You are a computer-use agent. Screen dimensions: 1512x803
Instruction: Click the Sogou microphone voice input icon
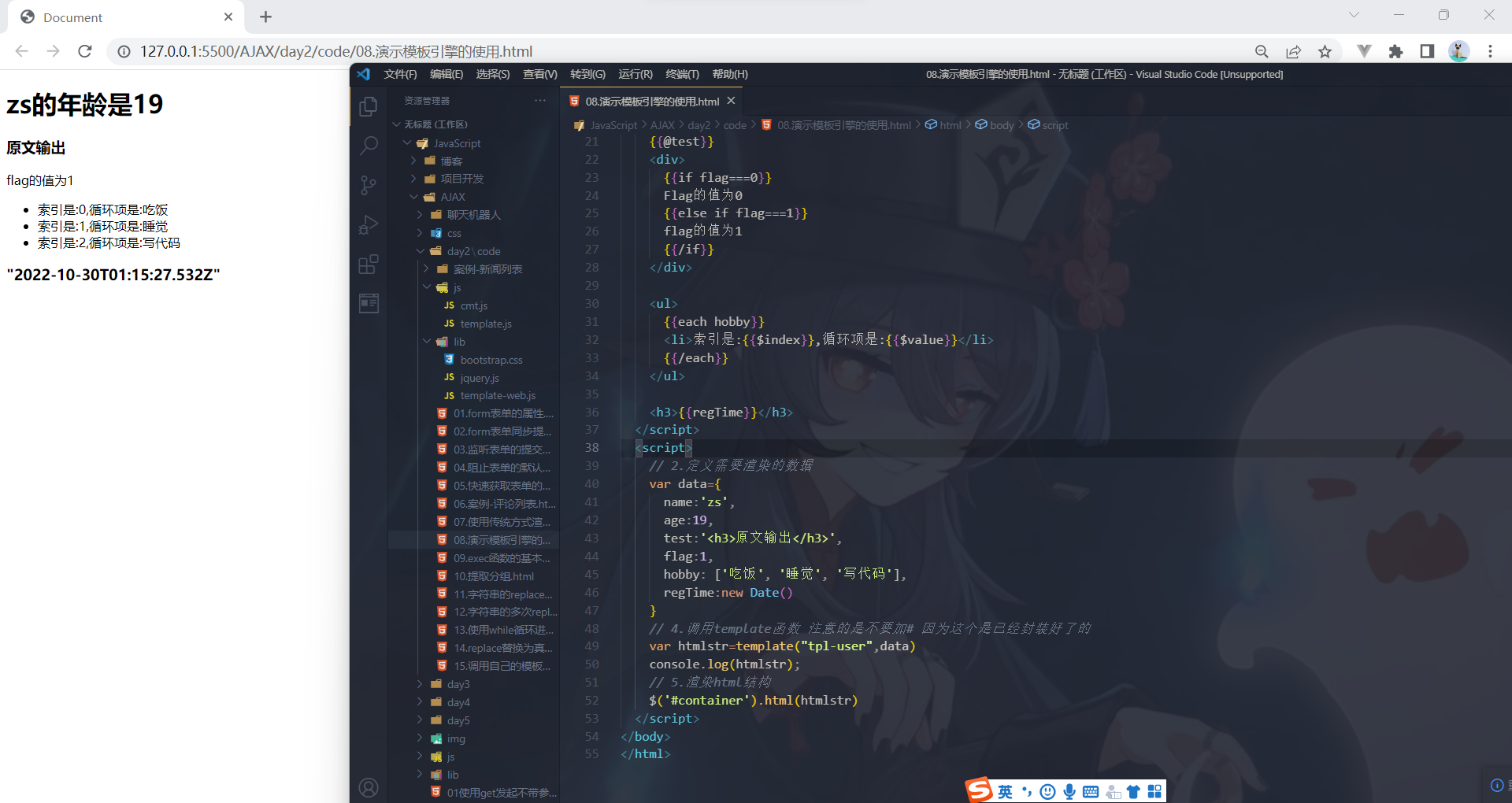[1069, 791]
